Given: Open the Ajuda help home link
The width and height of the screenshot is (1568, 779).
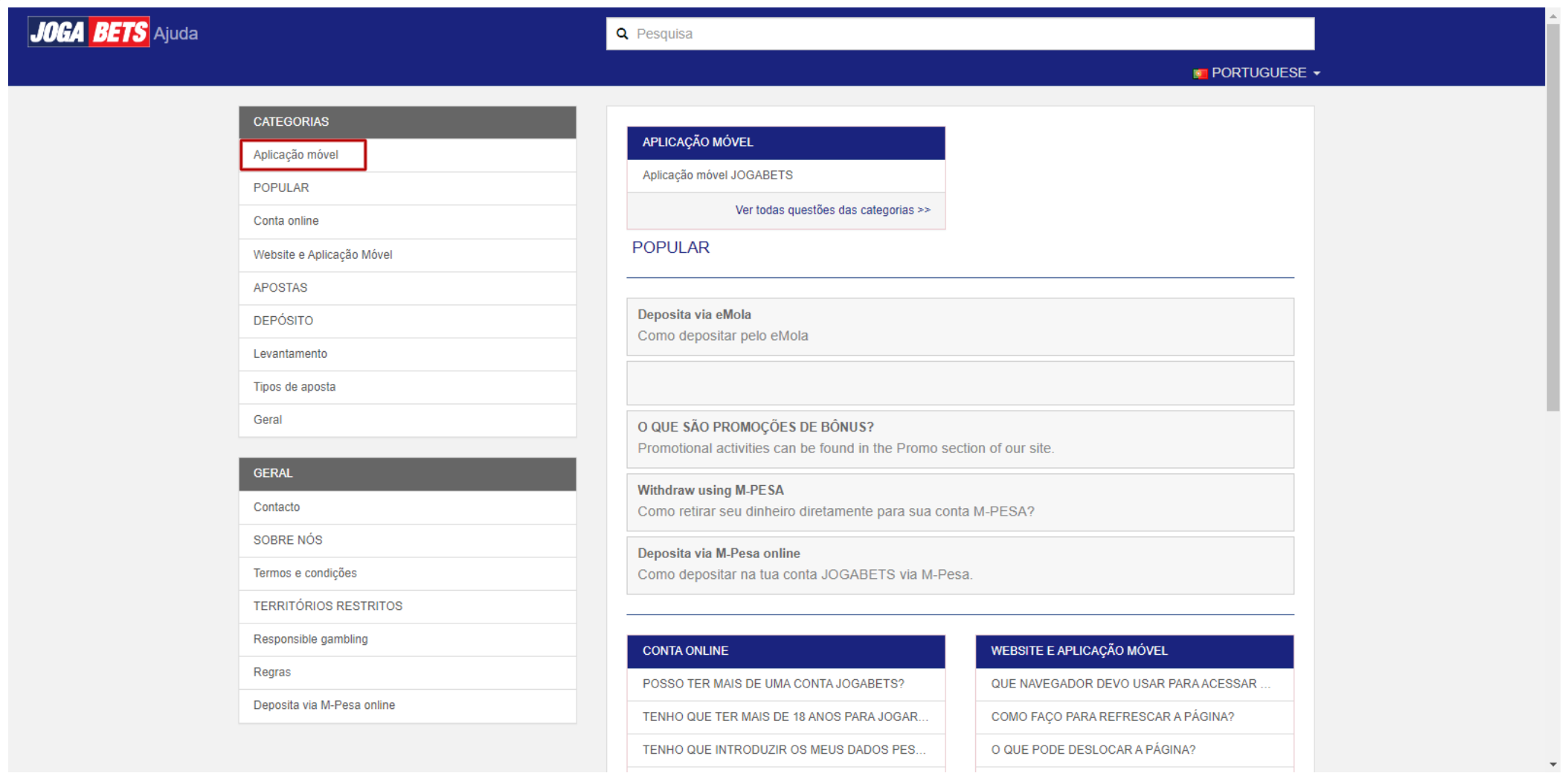Looking at the screenshot, I should click(x=176, y=33).
